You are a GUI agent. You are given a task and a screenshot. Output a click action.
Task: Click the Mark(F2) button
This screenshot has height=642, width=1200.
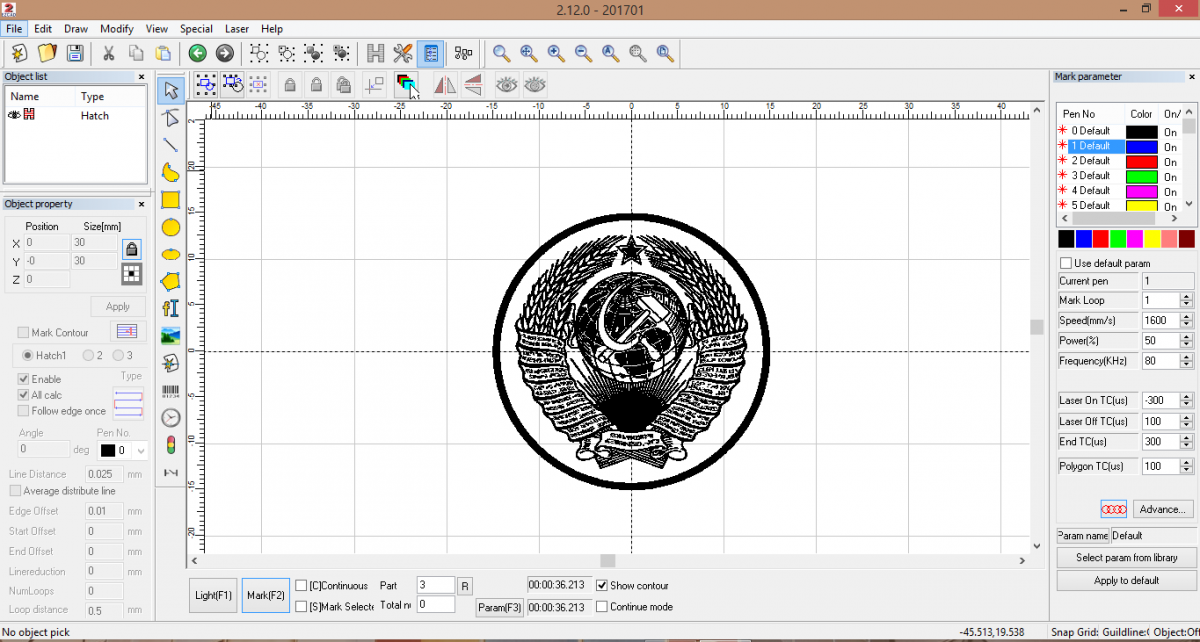[x=266, y=595]
